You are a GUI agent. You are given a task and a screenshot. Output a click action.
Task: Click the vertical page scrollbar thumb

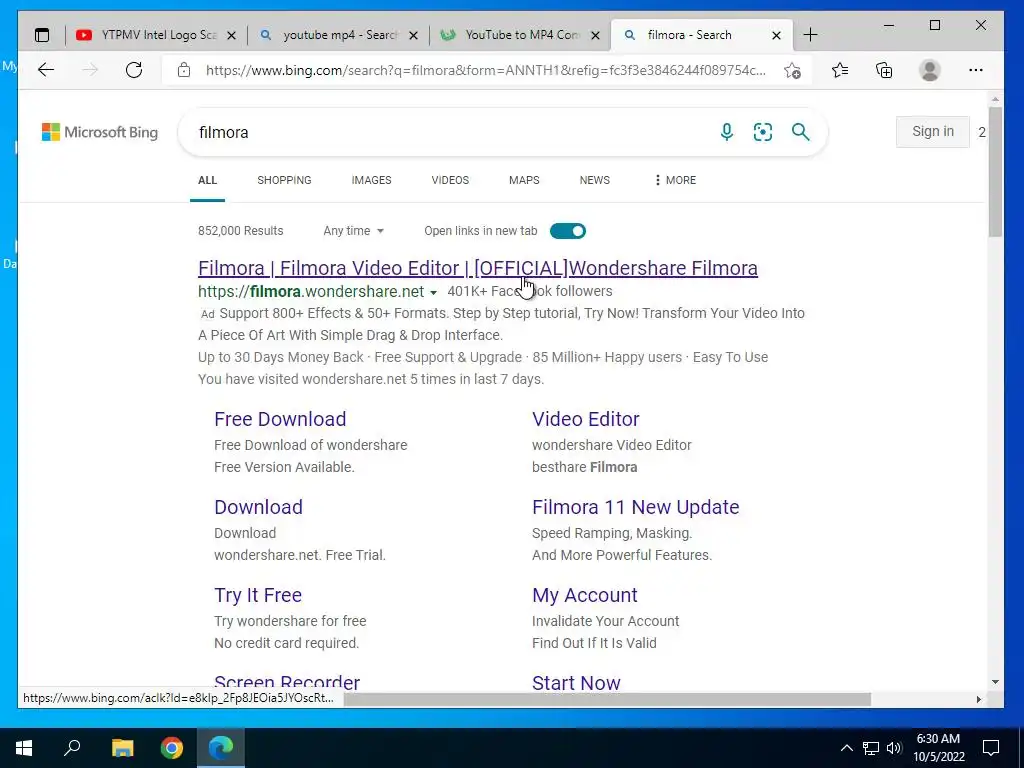click(995, 171)
